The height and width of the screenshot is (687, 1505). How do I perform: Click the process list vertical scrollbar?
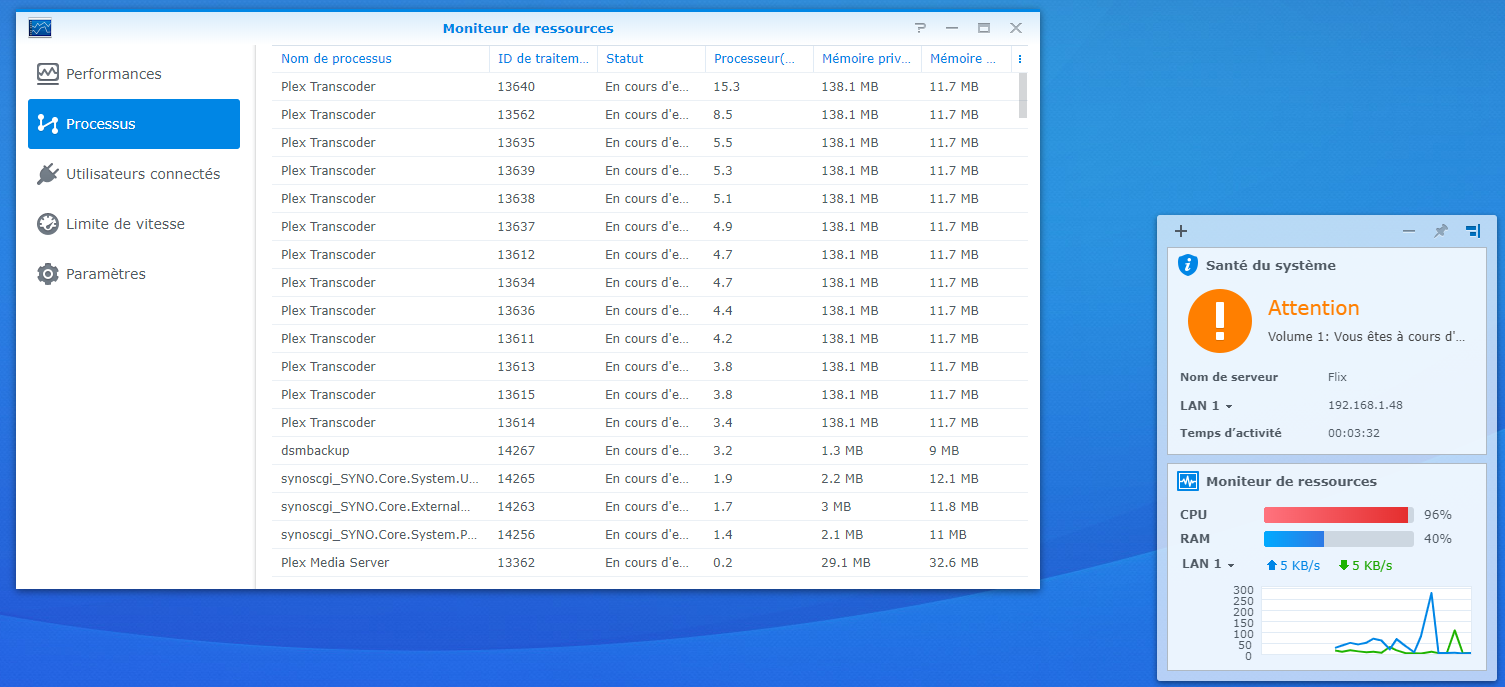pos(1023,96)
